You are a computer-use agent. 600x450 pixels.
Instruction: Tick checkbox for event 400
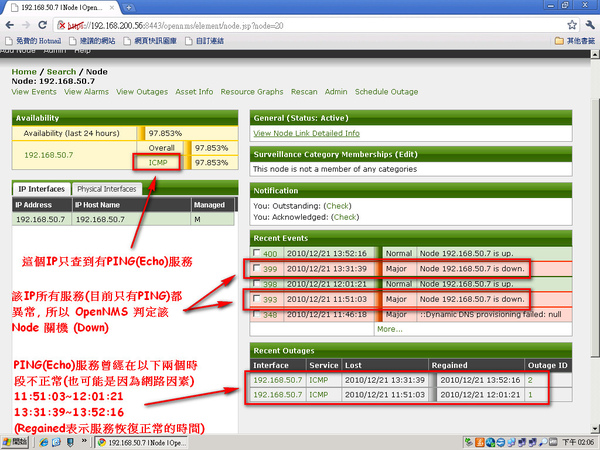point(256,253)
